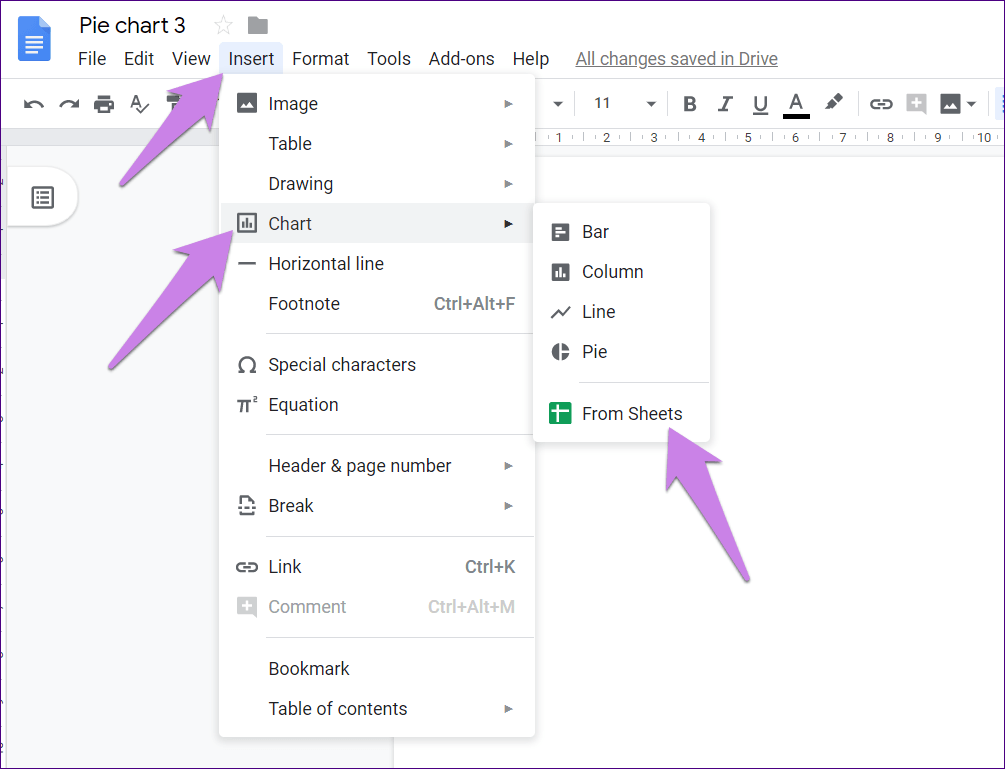
Task: Toggle Underline formatting
Action: click(x=760, y=104)
